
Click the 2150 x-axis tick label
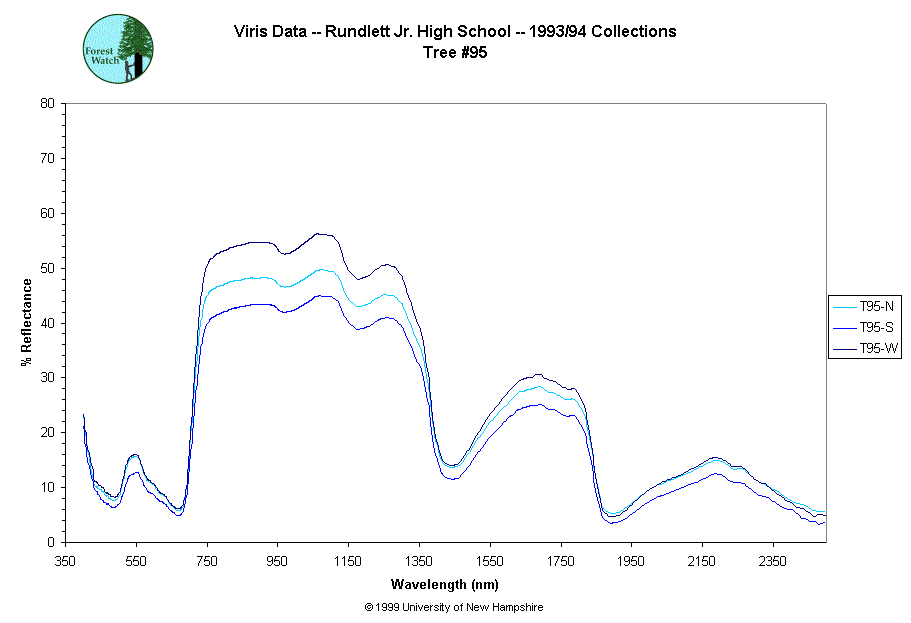pos(701,561)
